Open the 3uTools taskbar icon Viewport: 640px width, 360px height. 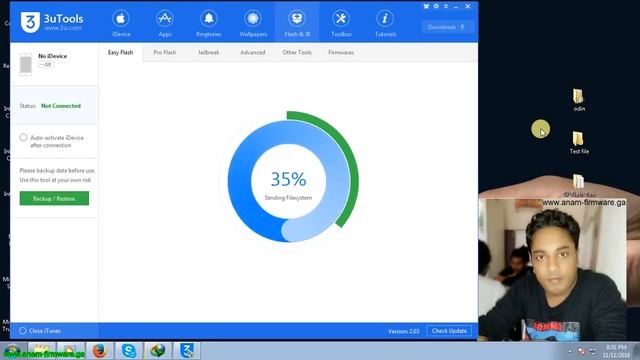[x=187, y=351]
